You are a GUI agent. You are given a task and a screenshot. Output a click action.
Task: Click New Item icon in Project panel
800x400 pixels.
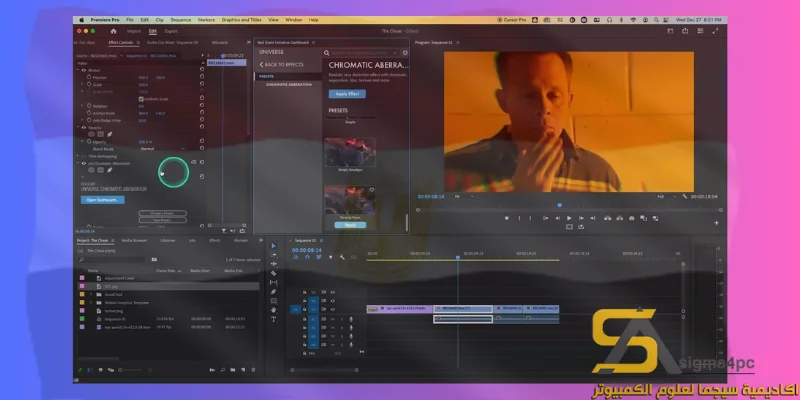(242, 369)
